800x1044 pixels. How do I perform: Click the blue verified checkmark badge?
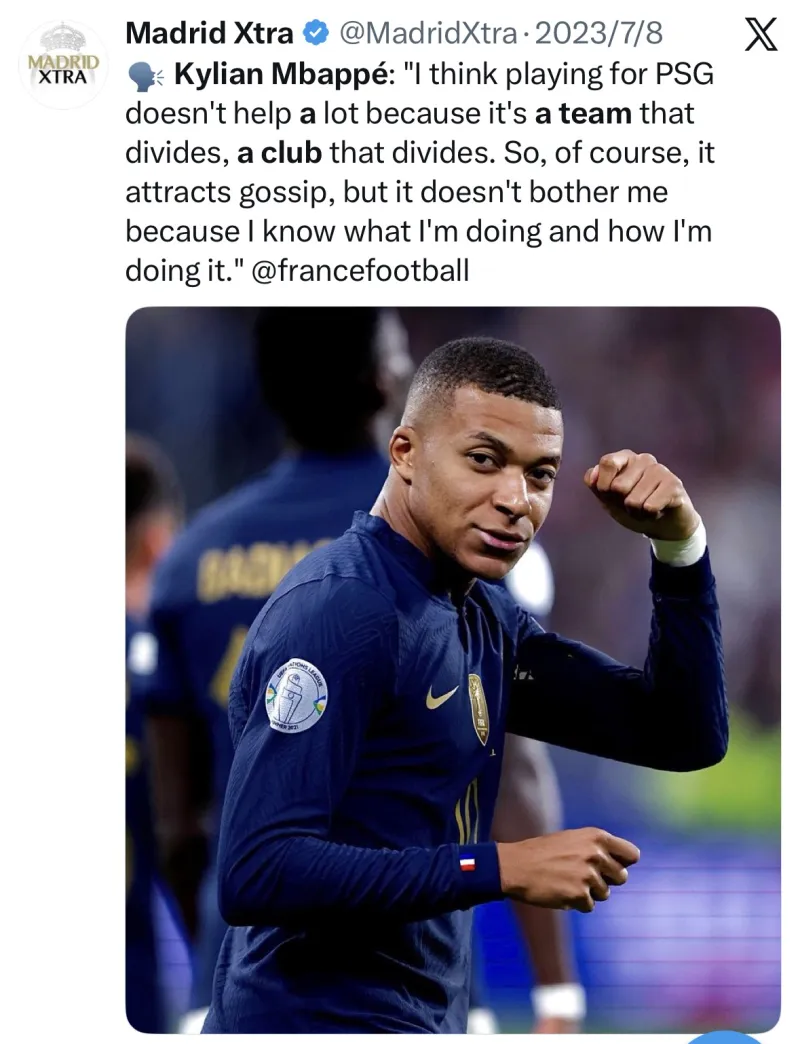point(315,33)
